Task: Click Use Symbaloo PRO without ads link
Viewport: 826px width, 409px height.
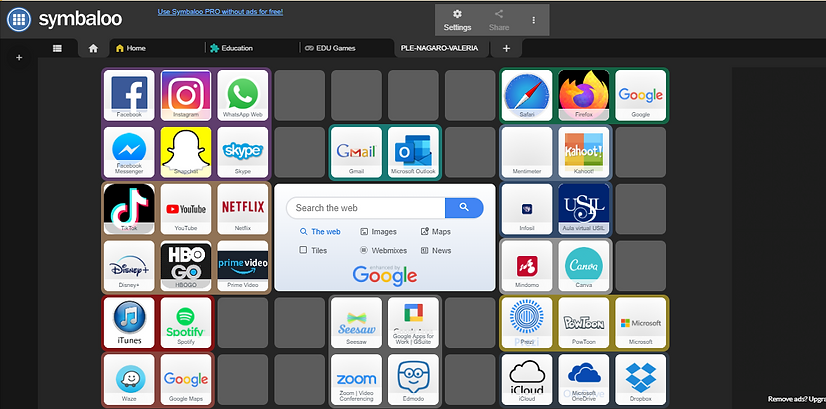Action: 220,12
